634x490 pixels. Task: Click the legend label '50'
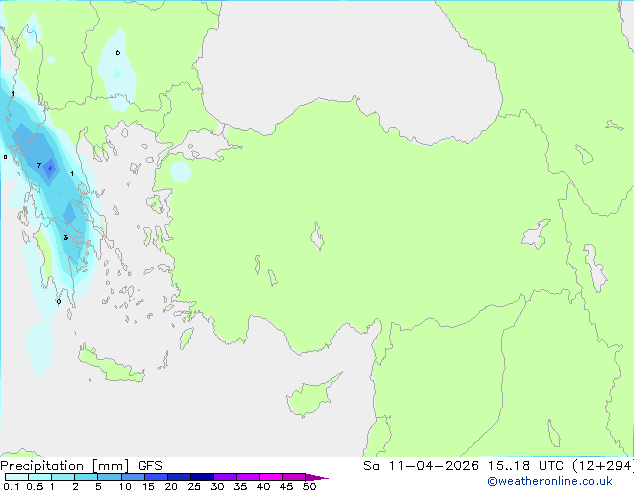[310, 486]
